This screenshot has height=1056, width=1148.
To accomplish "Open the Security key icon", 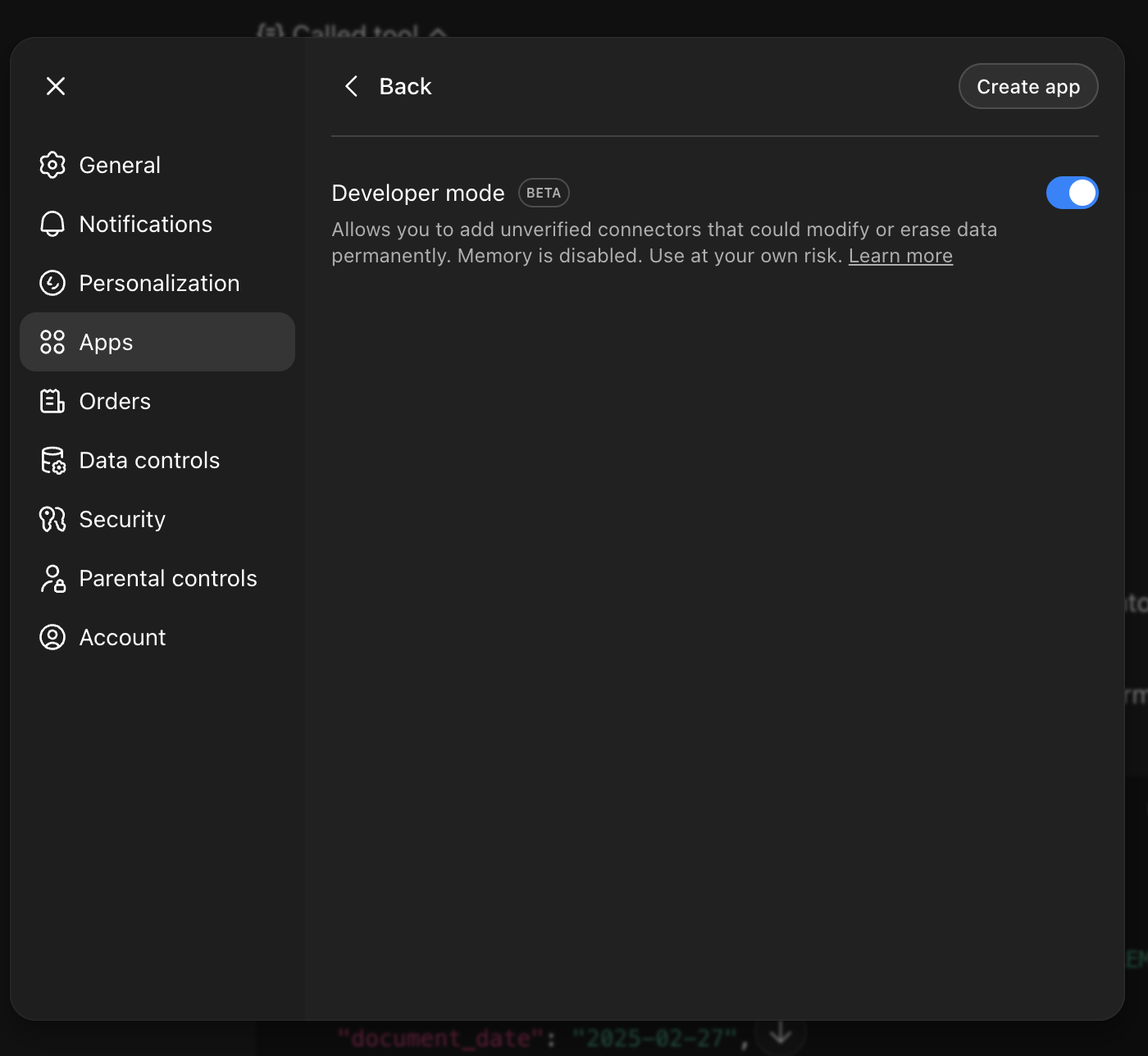I will (x=52, y=519).
